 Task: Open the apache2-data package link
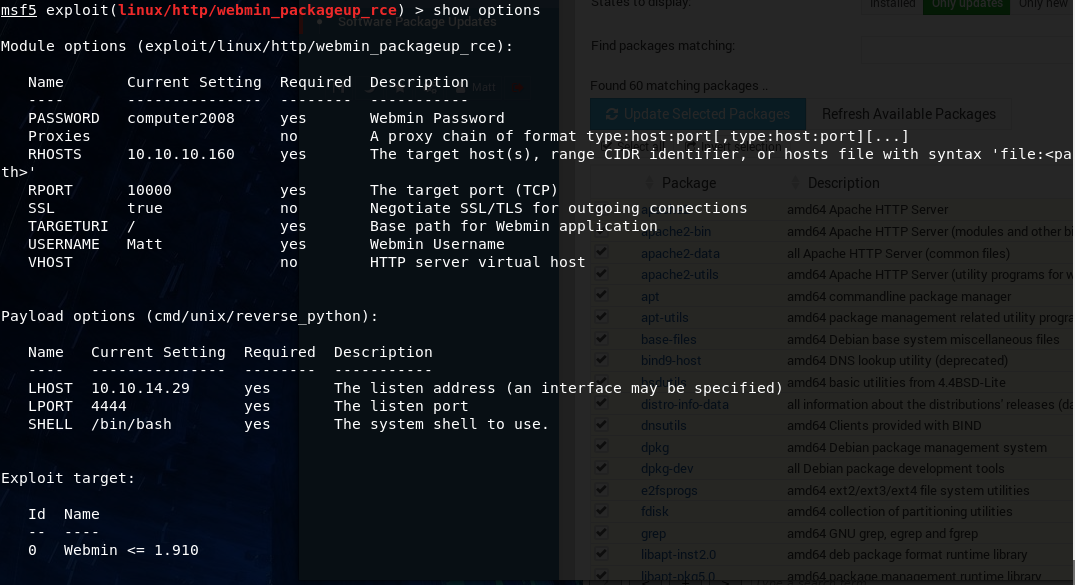click(x=680, y=254)
